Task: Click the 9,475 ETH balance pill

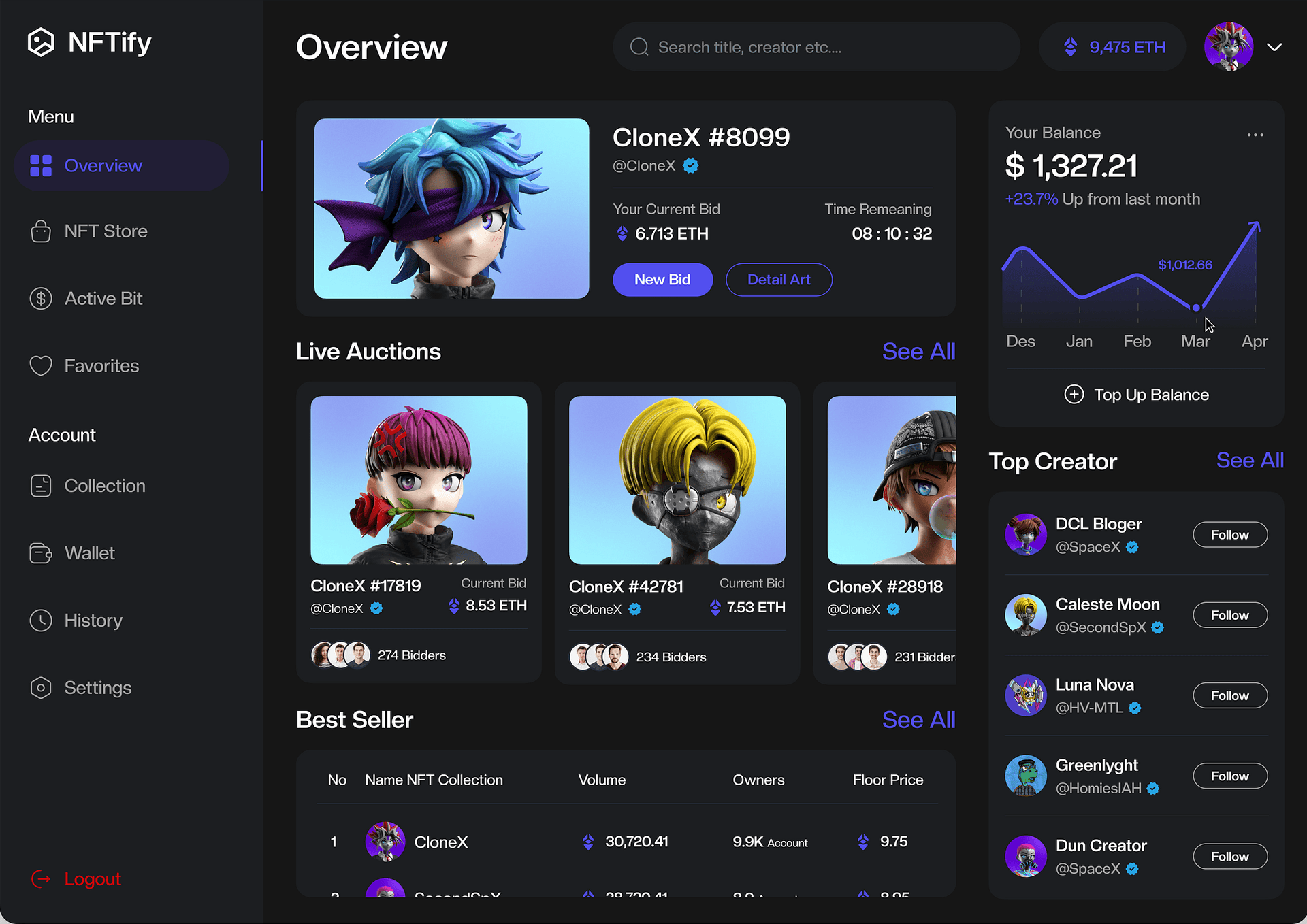Action: click(1112, 47)
